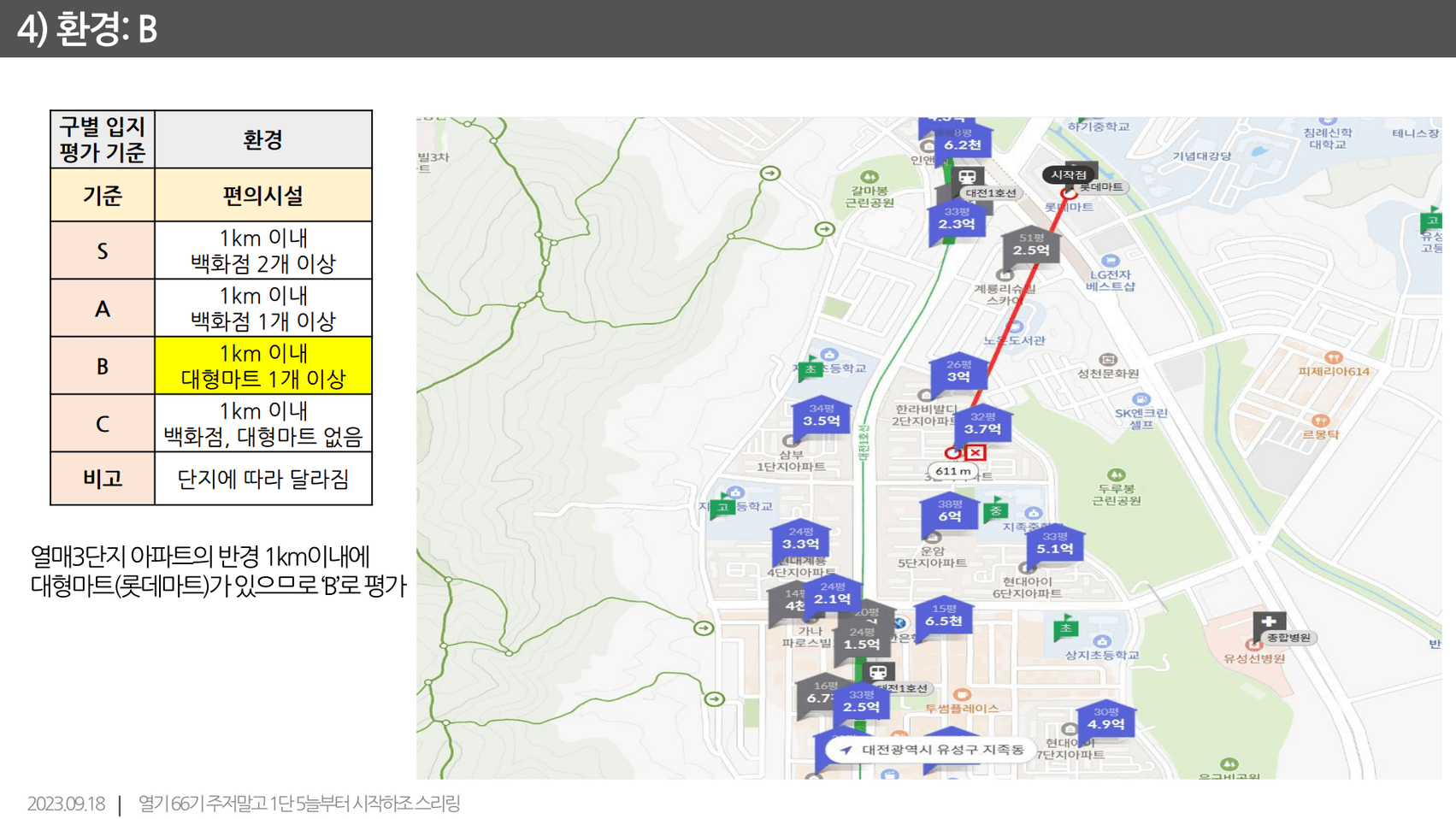The width and height of the screenshot is (1456, 819).
Task: Click the 현대아이 6단지아파트 label
Action: click(1027, 587)
